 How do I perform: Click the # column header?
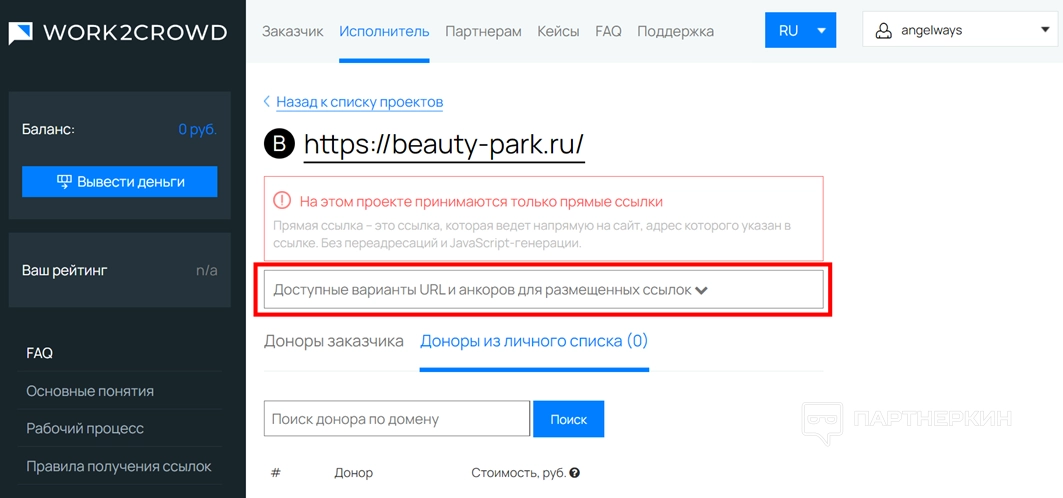click(x=275, y=473)
